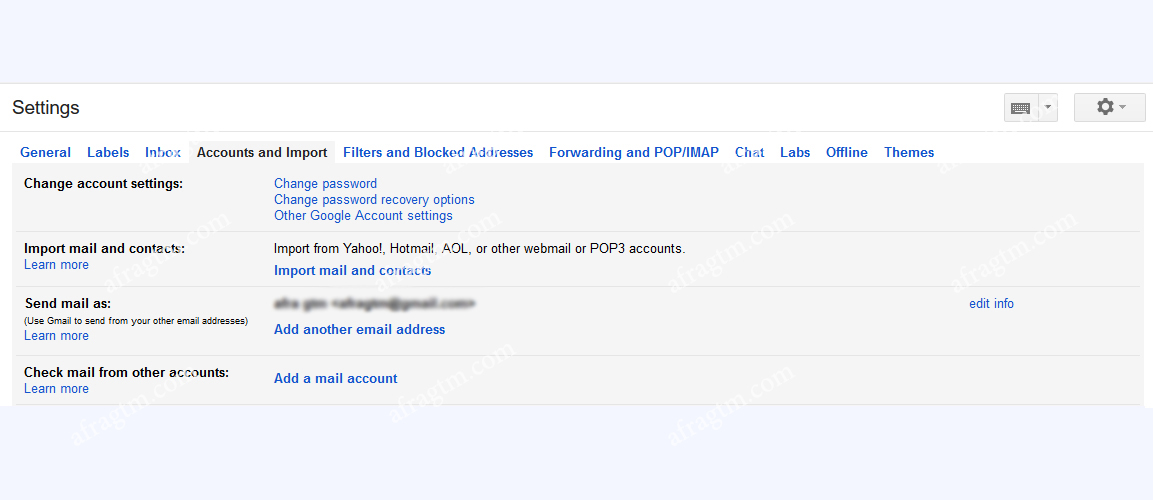Go to the Labs tab
Image resolution: width=1153 pixels, height=500 pixels.
coord(795,152)
